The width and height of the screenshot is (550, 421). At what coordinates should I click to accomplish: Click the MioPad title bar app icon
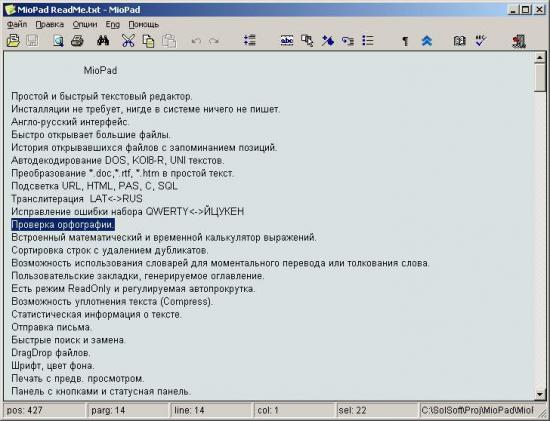[x=10, y=9]
